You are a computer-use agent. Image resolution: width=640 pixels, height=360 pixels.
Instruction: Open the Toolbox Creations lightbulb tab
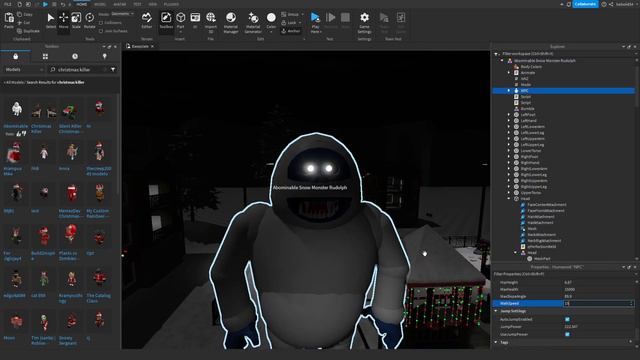click(104, 56)
